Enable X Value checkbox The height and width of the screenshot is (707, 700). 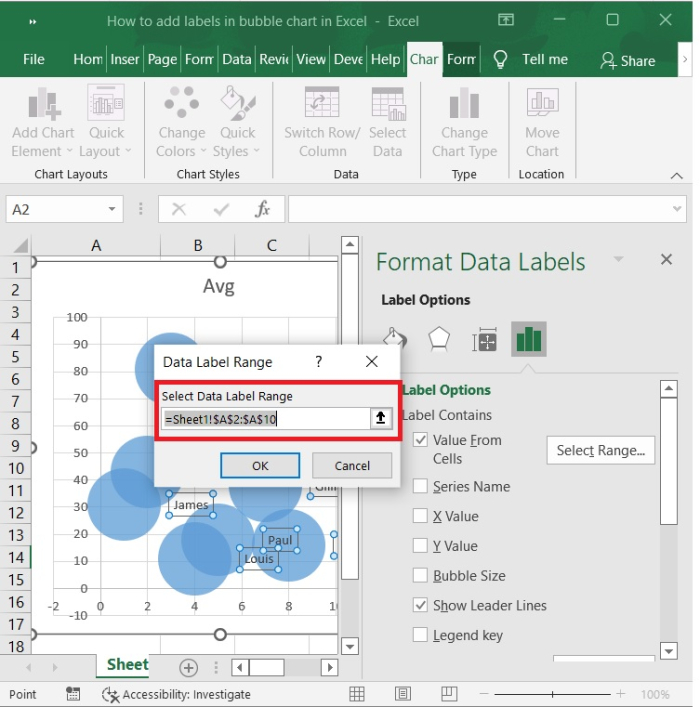pos(420,515)
